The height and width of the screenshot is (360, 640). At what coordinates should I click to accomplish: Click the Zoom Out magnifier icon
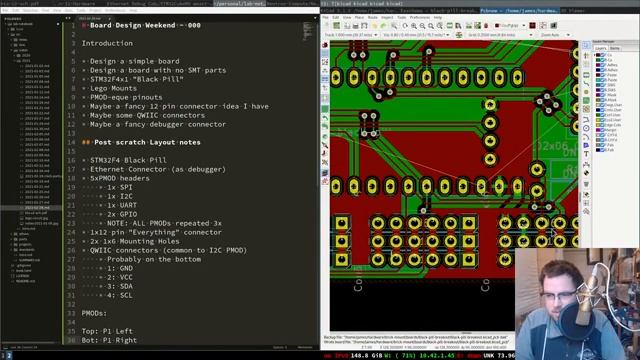click(422, 26)
